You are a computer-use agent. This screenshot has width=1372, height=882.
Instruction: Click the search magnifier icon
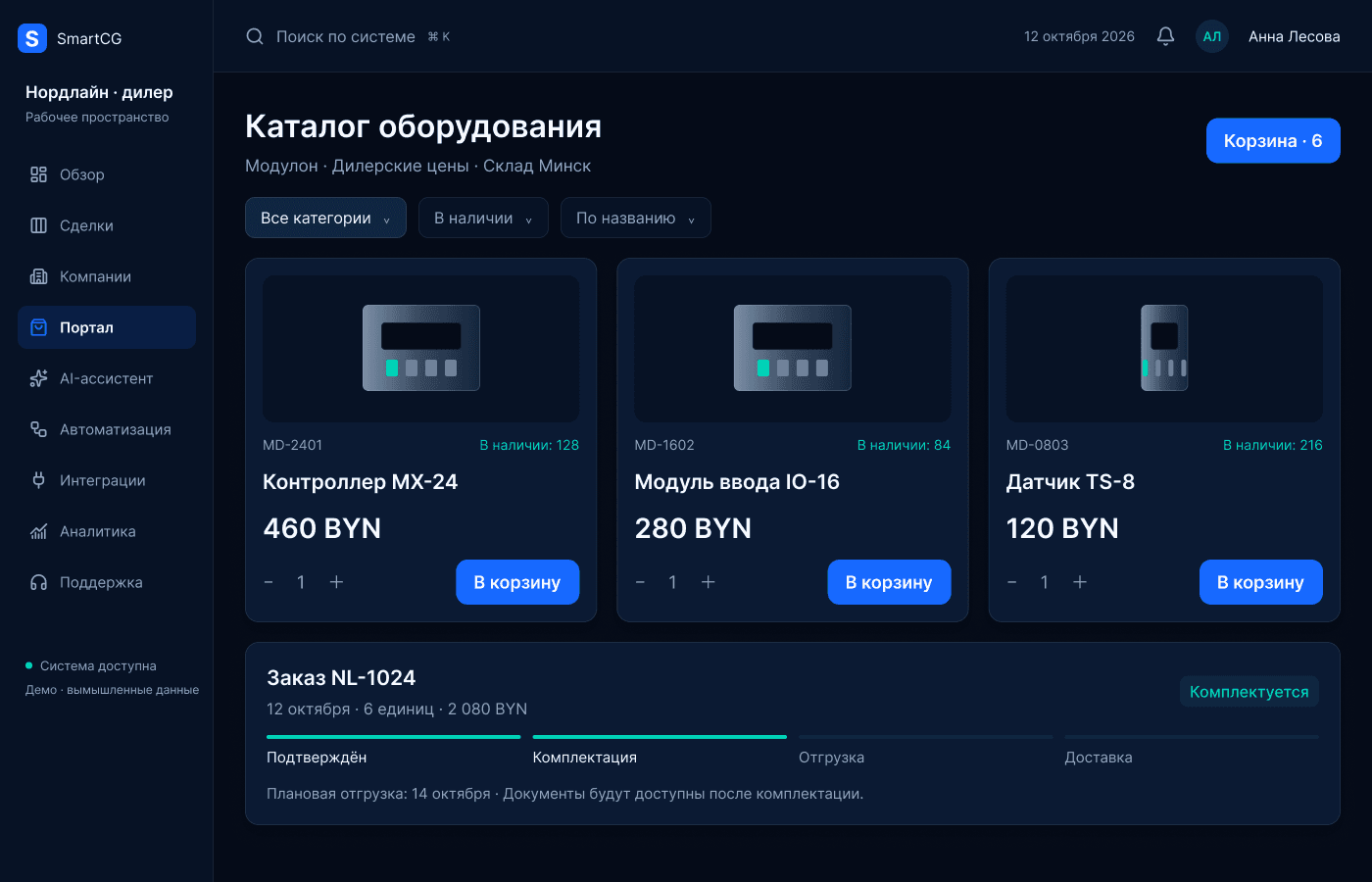point(255,36)
